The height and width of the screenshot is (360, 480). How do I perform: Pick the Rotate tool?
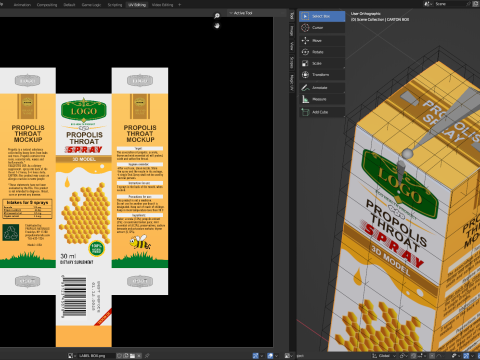322,52
